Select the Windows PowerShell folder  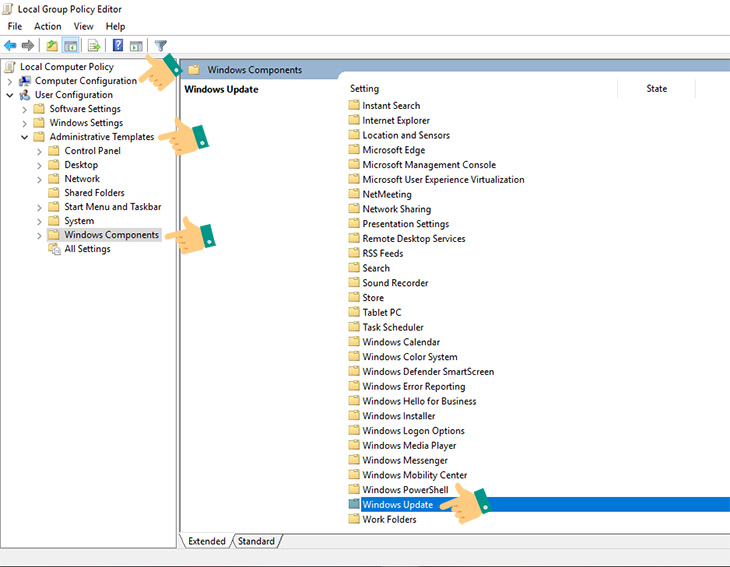click(405, 490)
